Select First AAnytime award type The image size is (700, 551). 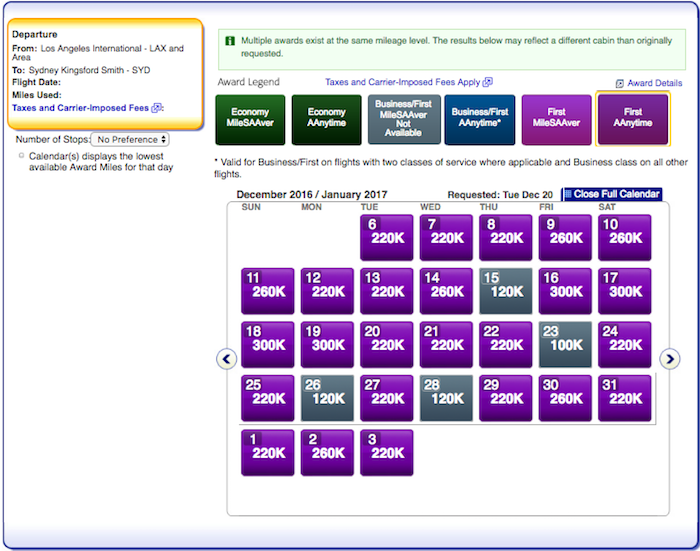click(x=633, y=120)
